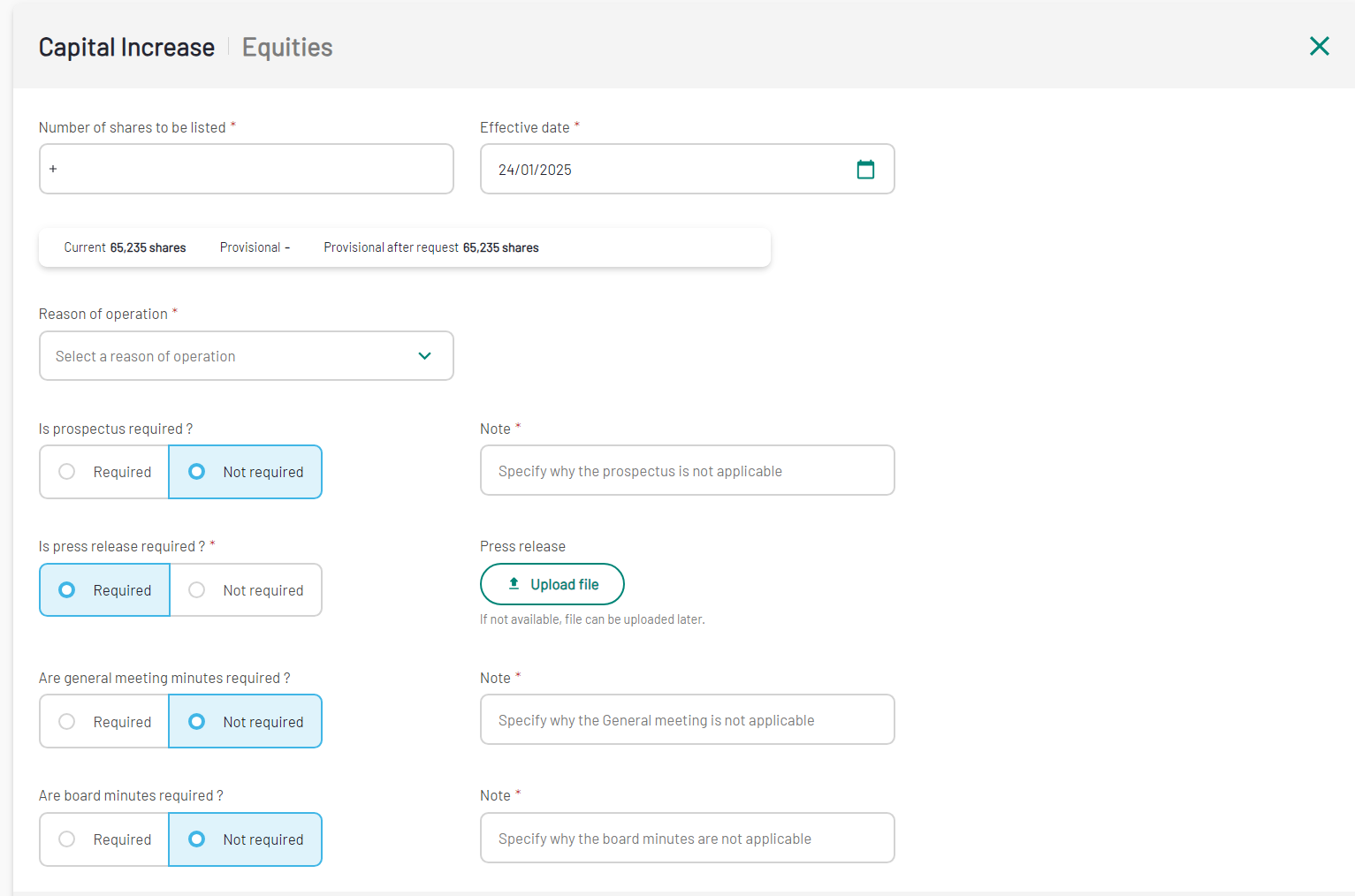Close the Capital Increase dialog
Image resolution: width=1355 pixels, height=896 pixels.
[1319, 46]
